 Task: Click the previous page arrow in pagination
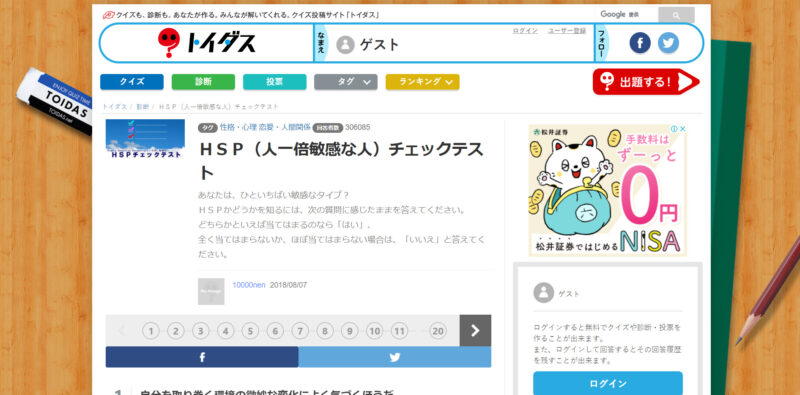(x=121, y=331)
